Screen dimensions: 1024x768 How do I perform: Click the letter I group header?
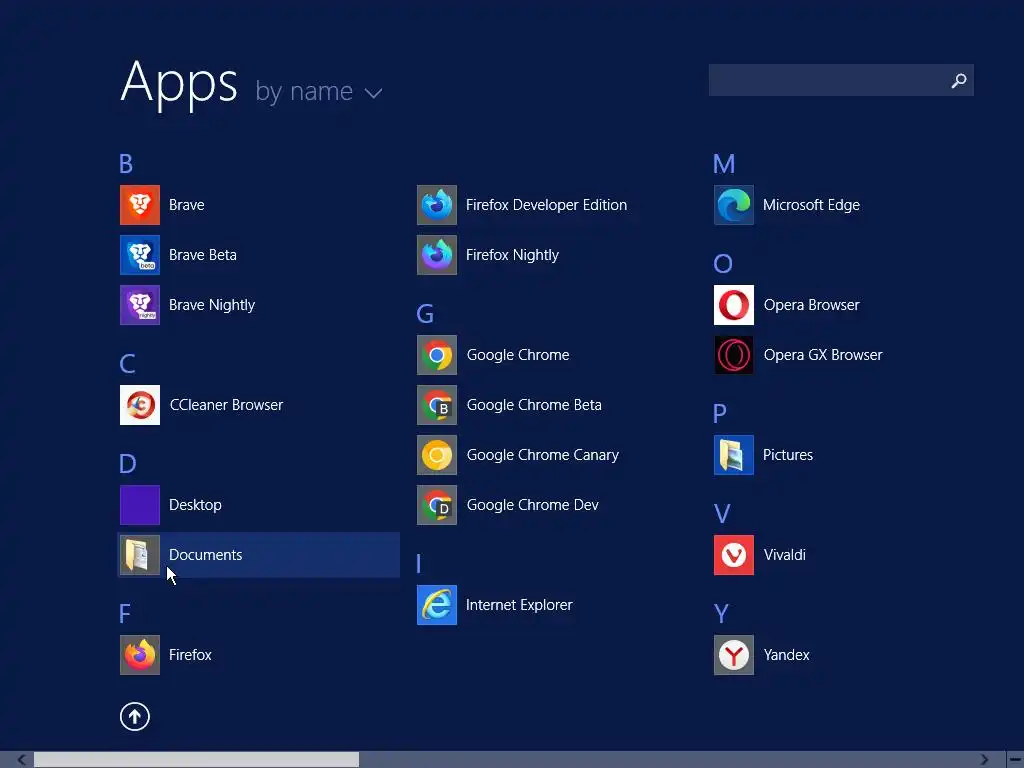(419, 564)
